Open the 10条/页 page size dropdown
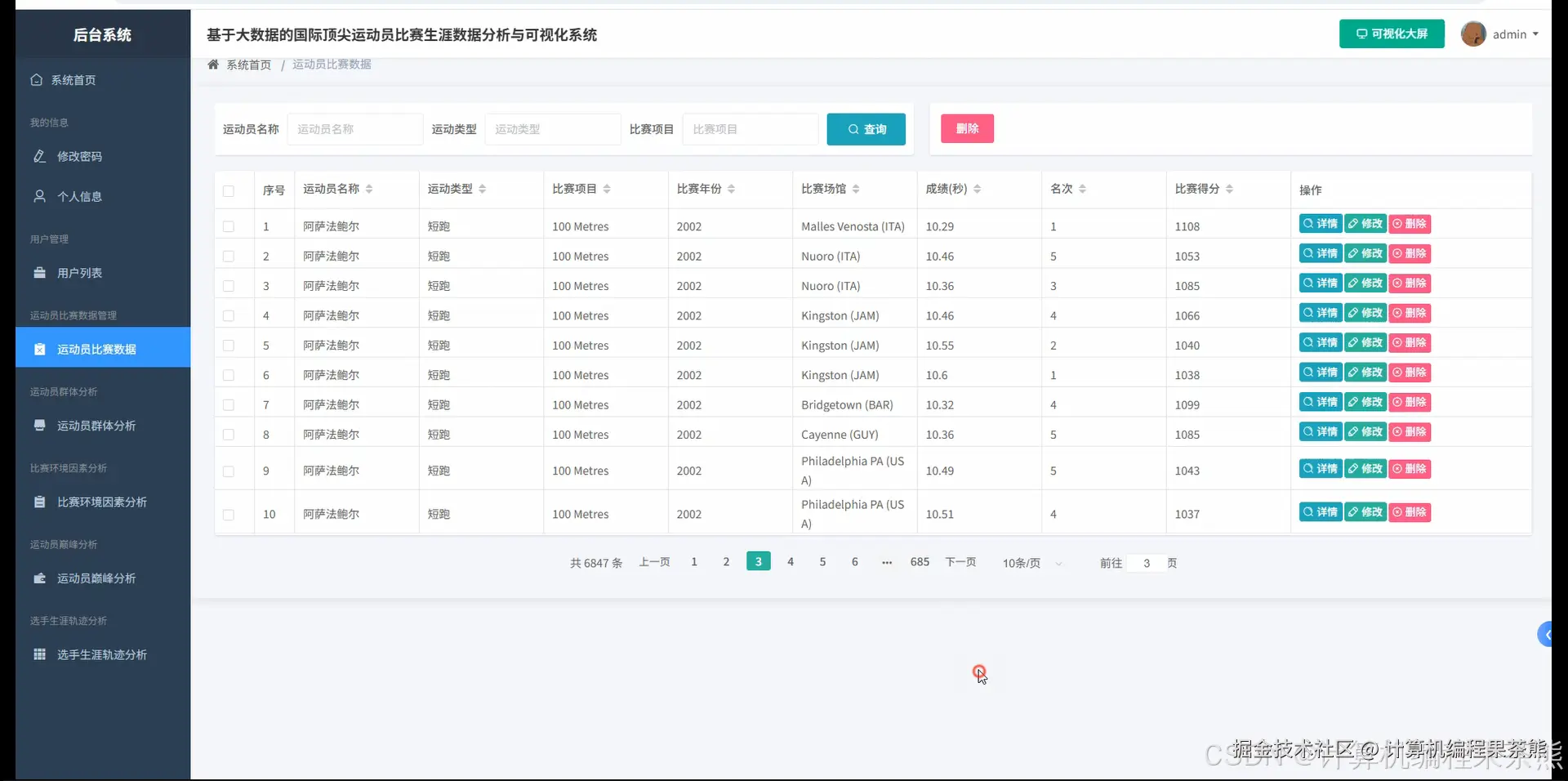 [x=1032, y=563]
